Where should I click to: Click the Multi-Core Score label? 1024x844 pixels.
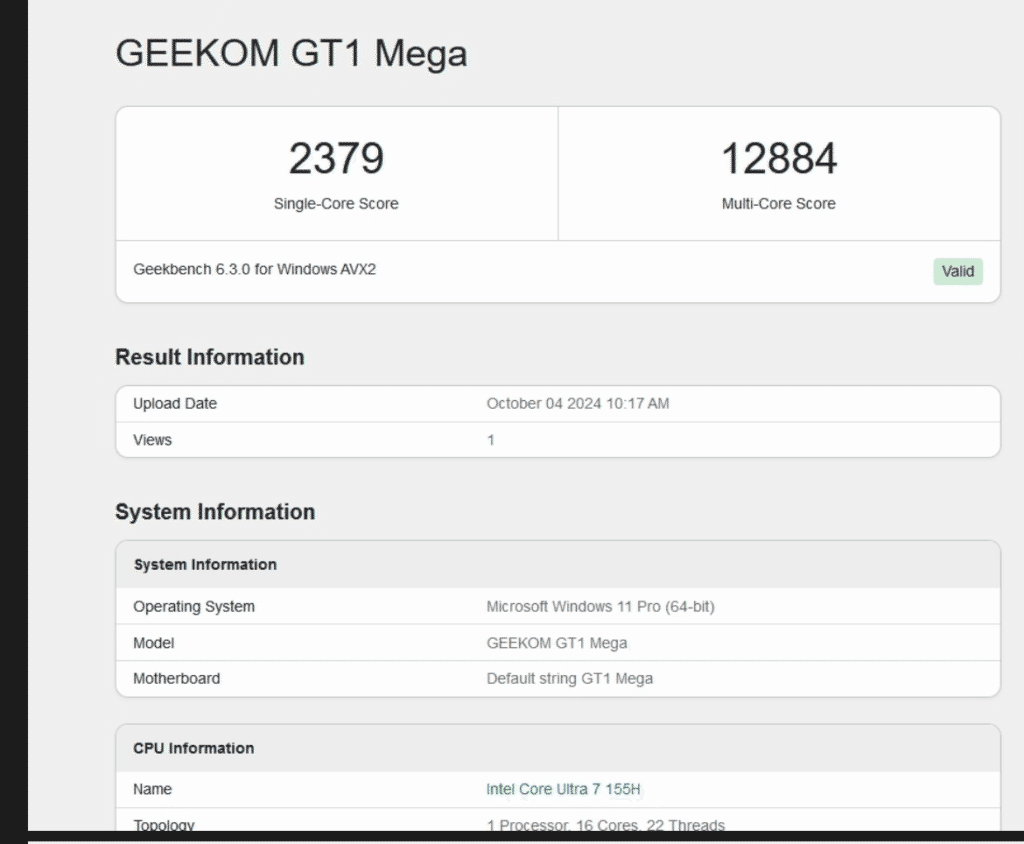780,203
